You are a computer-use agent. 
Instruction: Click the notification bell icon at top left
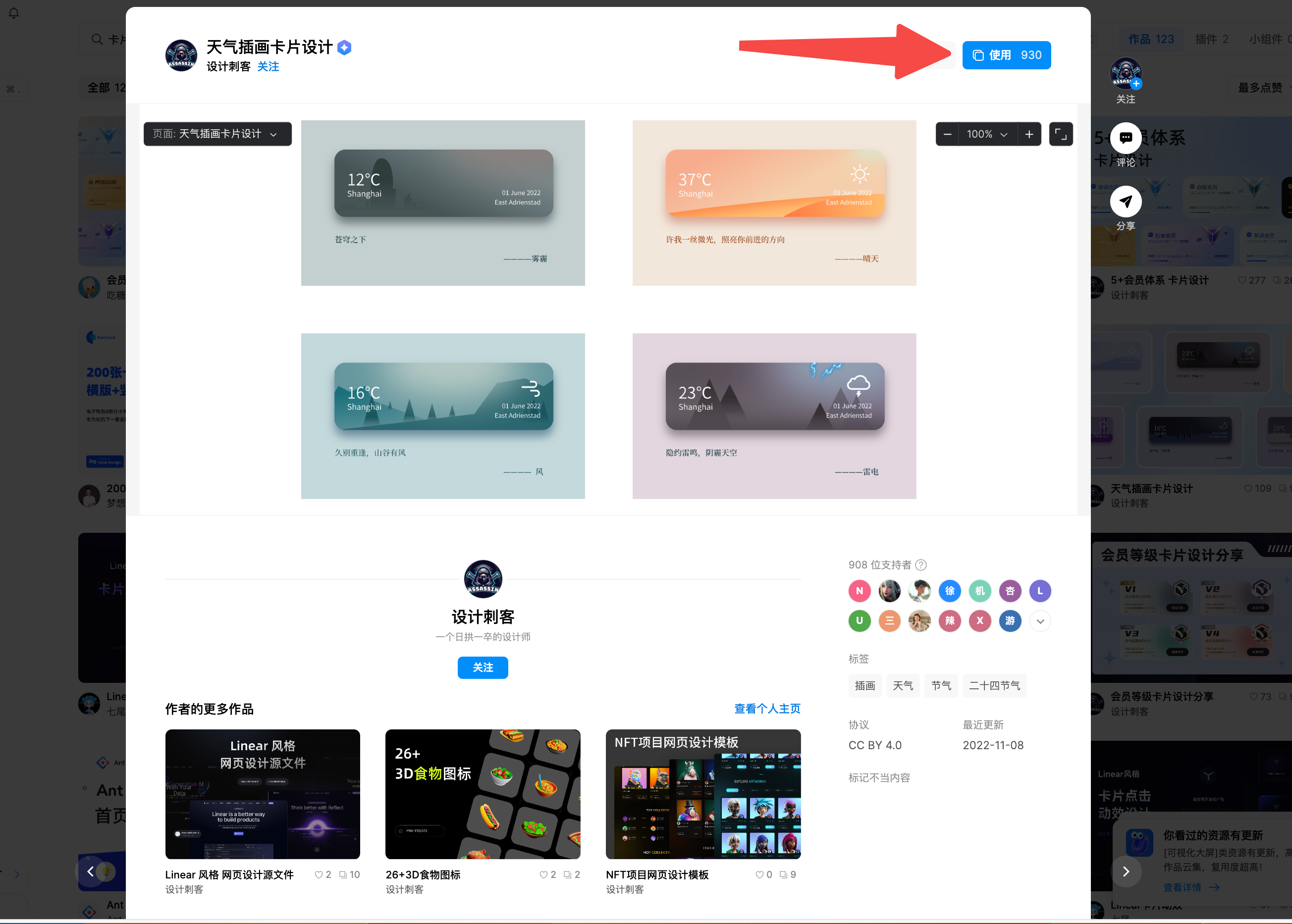(x=14, y=12)
